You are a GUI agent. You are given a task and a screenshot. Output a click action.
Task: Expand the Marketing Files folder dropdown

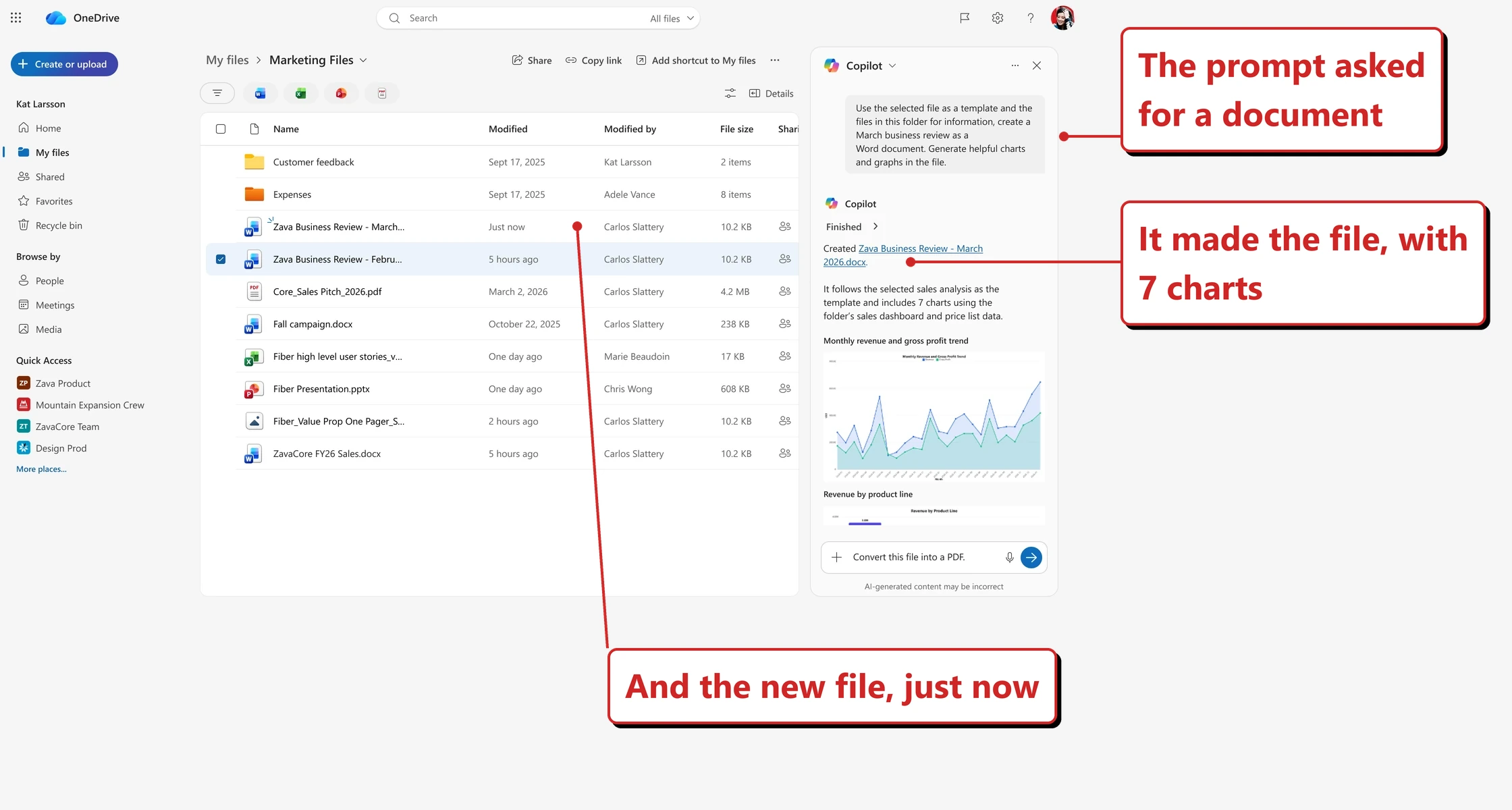click(x=363, y=60)
